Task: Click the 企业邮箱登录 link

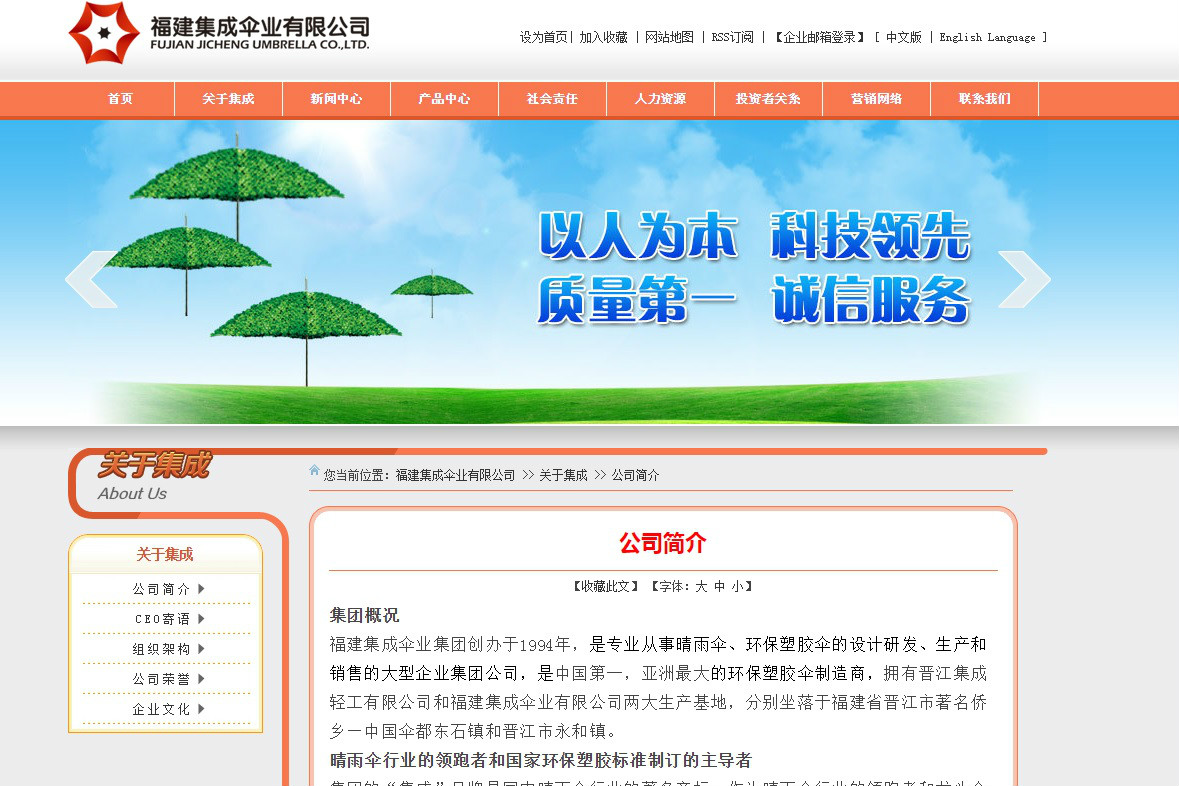Action: [819, 37]
